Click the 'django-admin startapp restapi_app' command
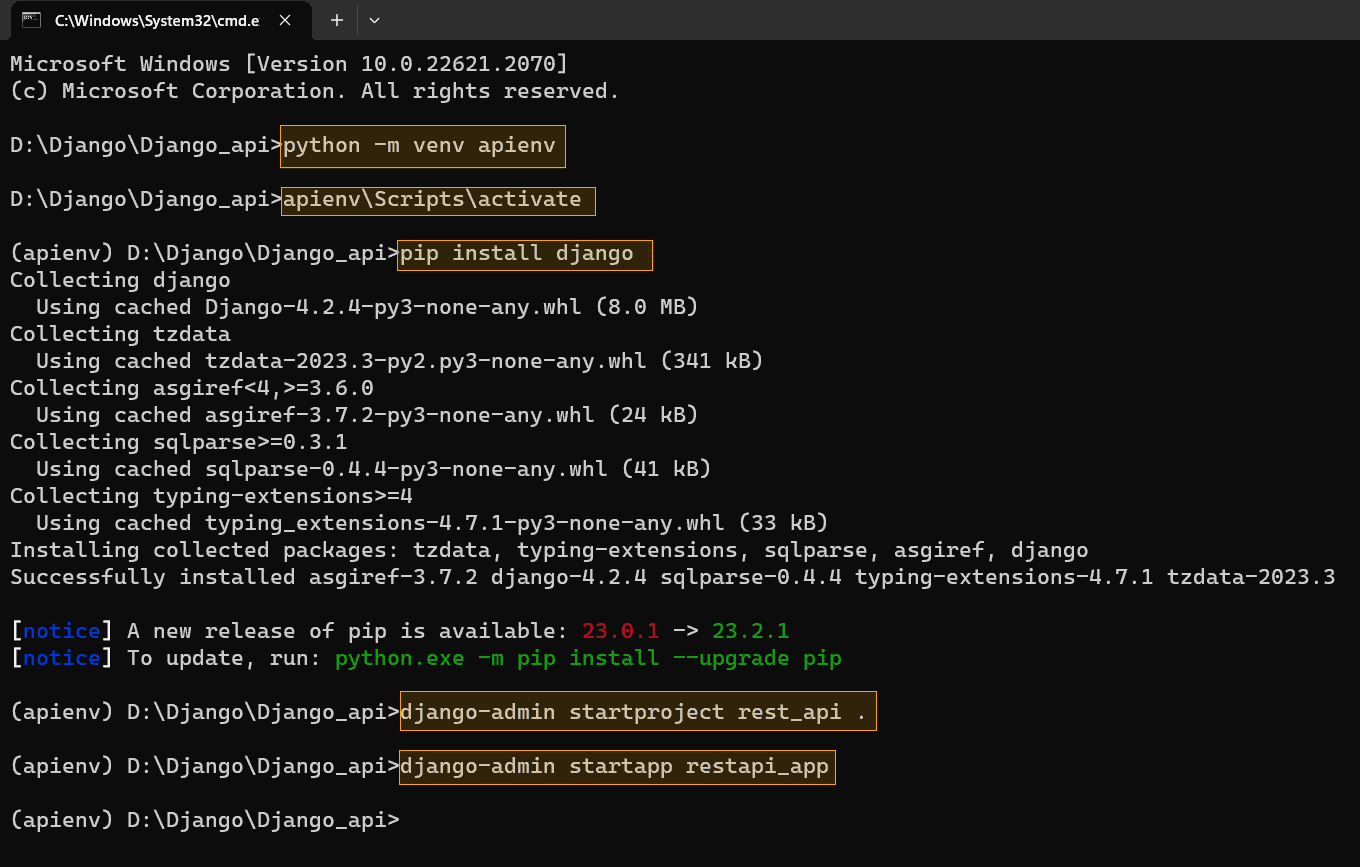Viewport: 1360px width, 867px height. coord(614,766)
